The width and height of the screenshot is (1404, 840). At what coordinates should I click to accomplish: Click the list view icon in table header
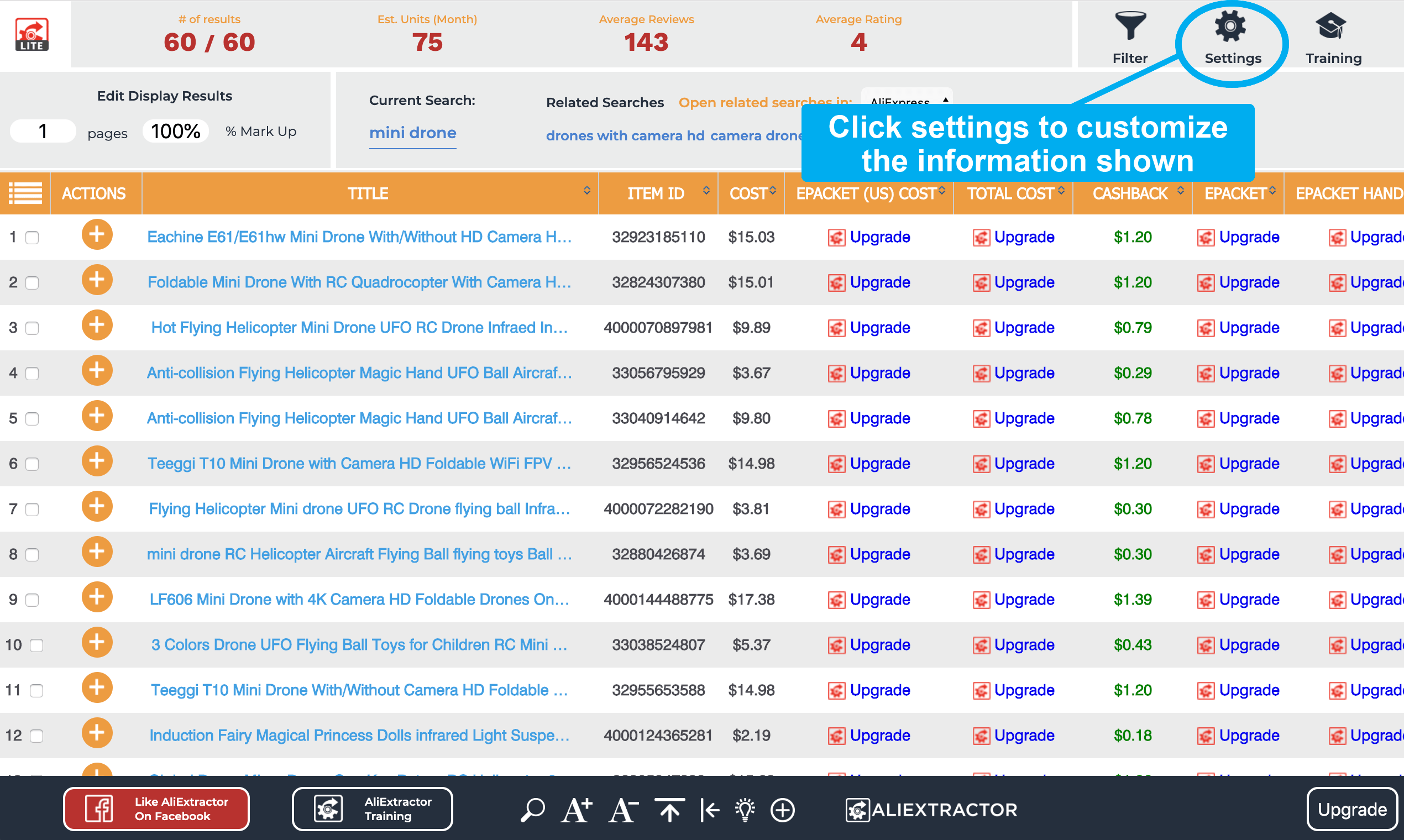pyautogui.click(x=25, y=193)
